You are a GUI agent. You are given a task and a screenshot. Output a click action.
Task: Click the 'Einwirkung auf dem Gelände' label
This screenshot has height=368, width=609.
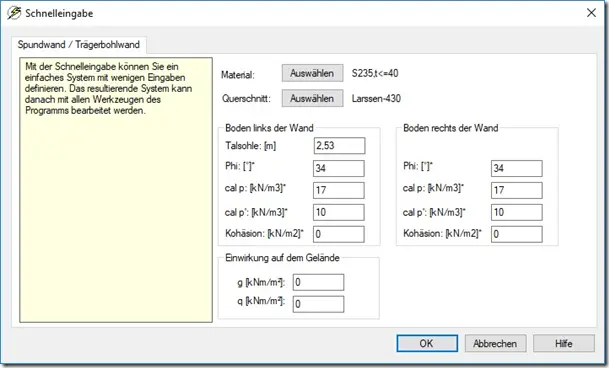pyautogui.click(x=282, y=258)
